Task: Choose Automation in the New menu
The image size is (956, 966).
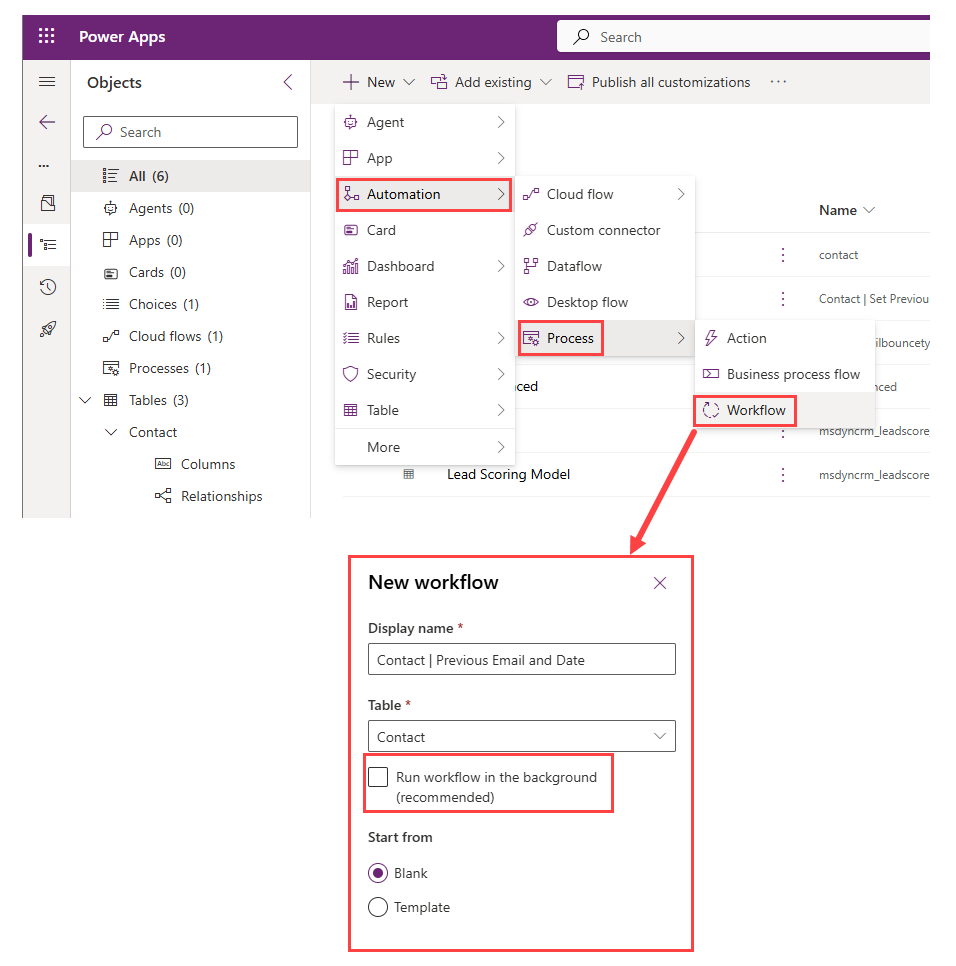Action: [x=424, y=195]
